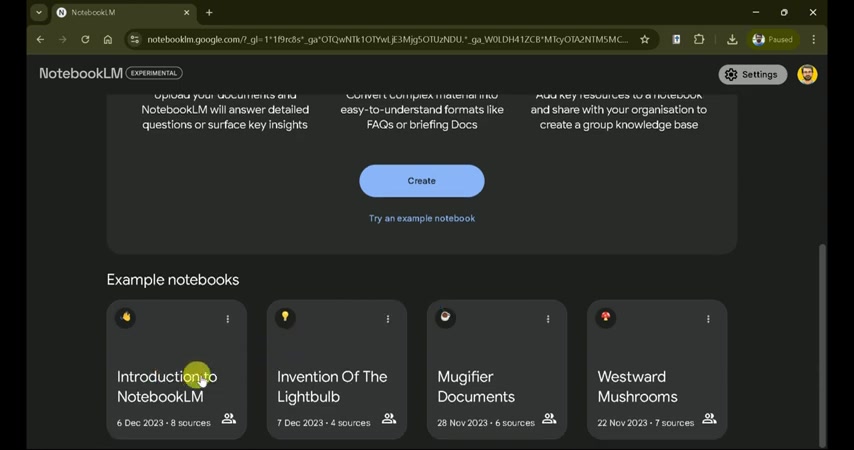Click "22 Nov 2023 · 7 sources" text

(x=645, y=423)
